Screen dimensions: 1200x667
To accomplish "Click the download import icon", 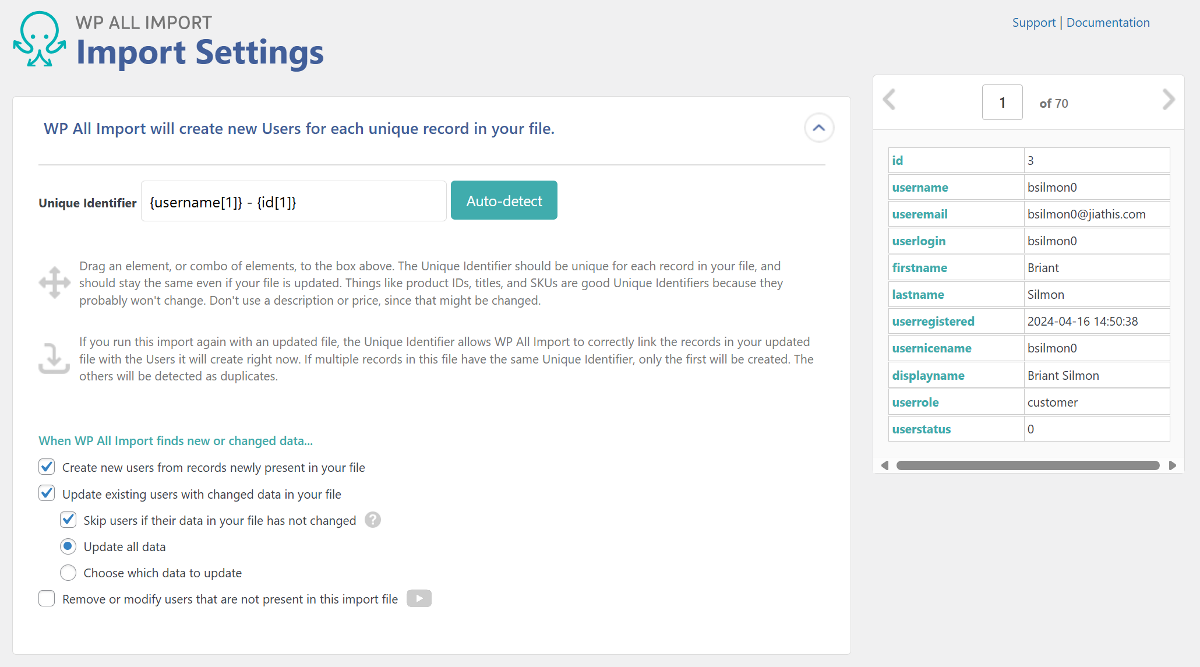I will pyautogui.click(x=54, y=357).
